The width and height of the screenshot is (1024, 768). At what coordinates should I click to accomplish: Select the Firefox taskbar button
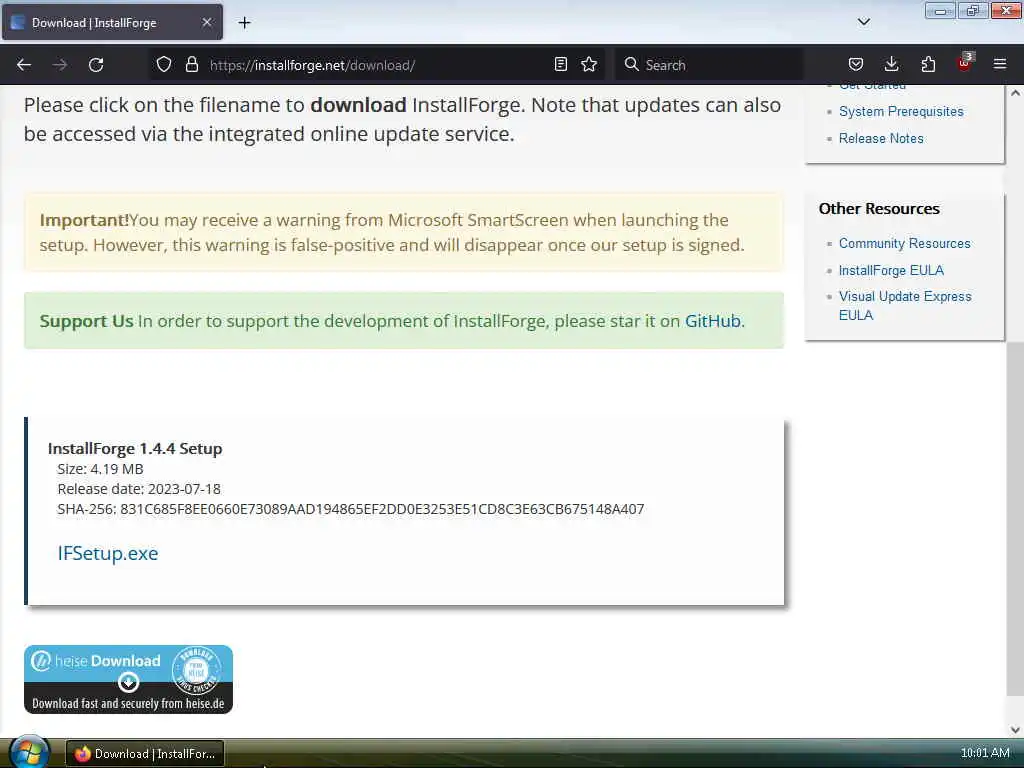145,754
